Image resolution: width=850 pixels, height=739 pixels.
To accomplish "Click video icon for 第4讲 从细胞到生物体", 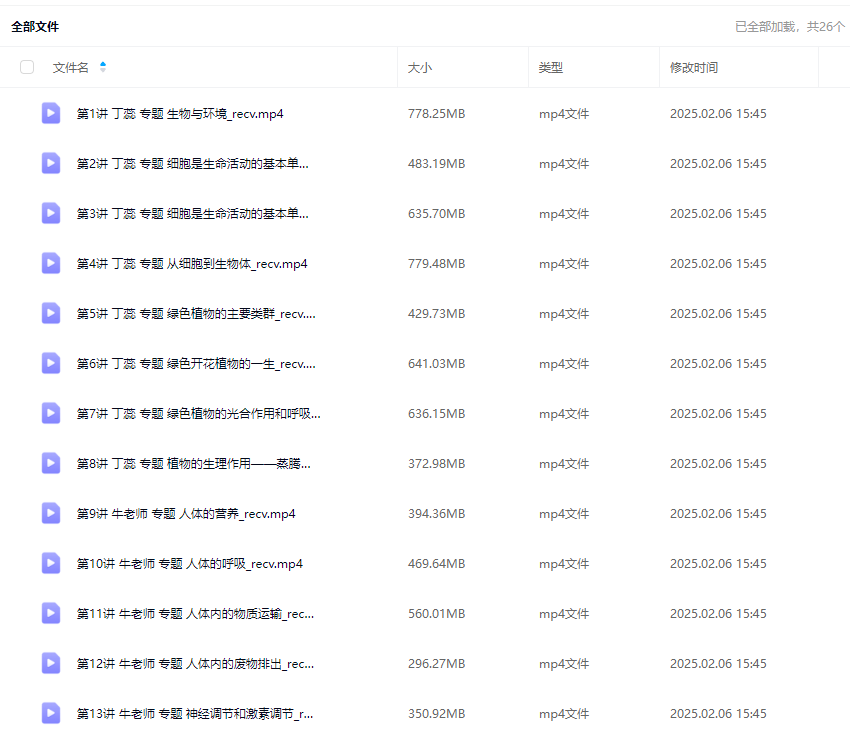I will pos(51,263).
